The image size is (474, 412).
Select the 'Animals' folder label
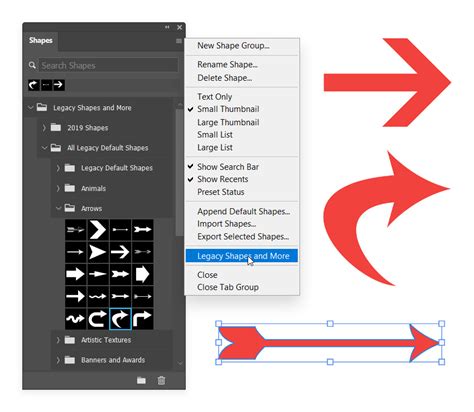pos(93,188)
